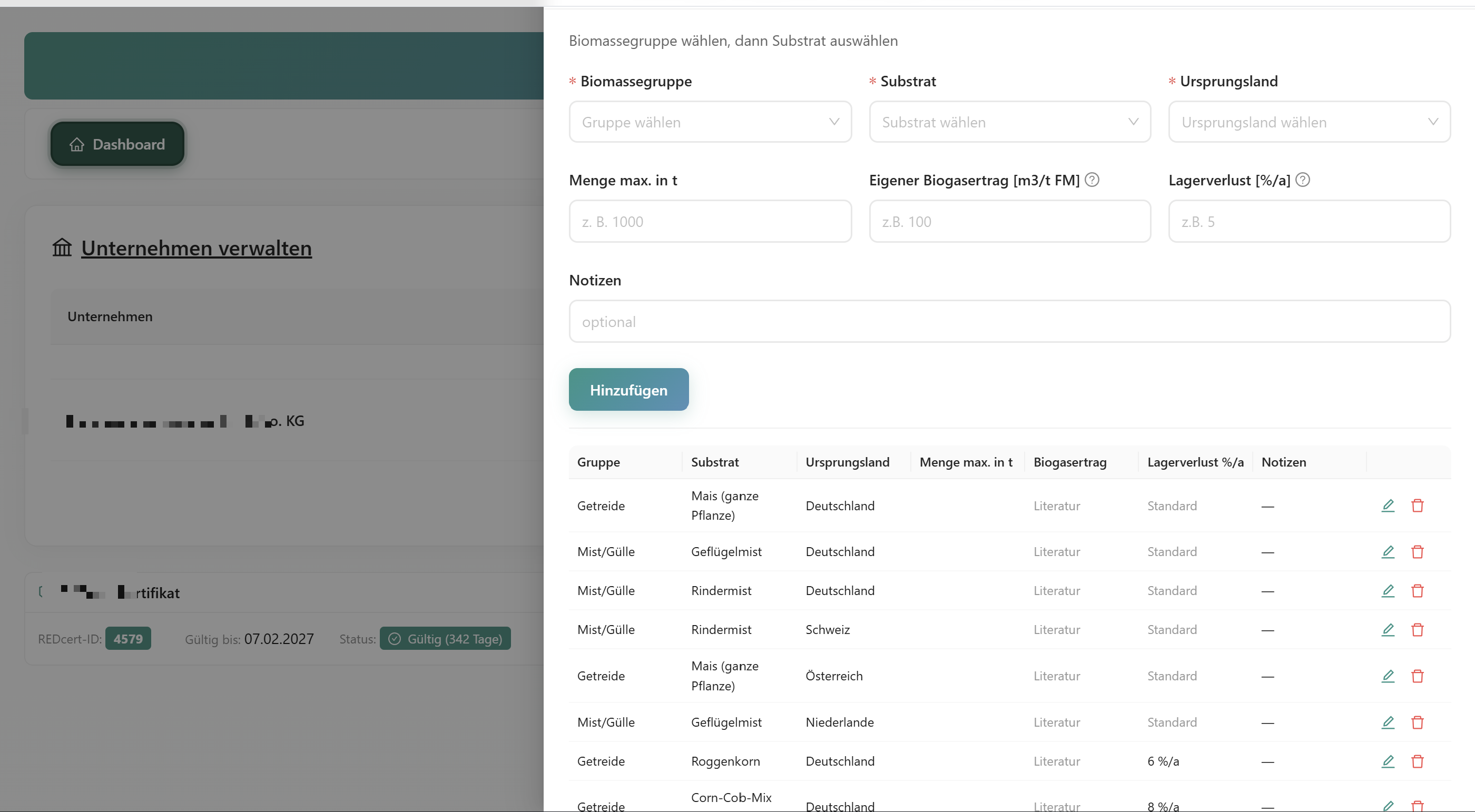Focus the Notizen optional text field
This screenshot has height=812, width=1475.
1009,322
